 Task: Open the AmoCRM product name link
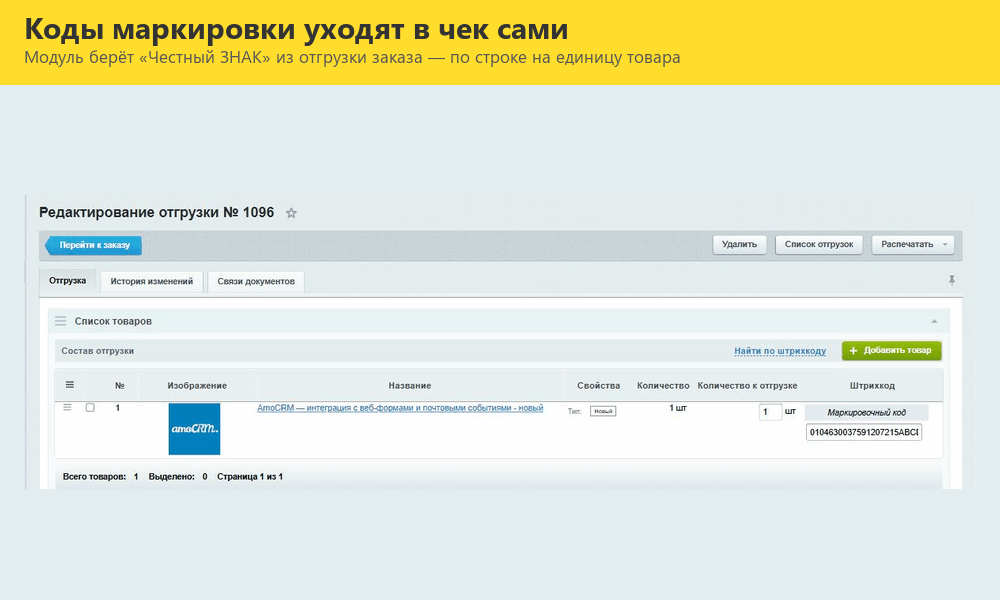[400, 408]
